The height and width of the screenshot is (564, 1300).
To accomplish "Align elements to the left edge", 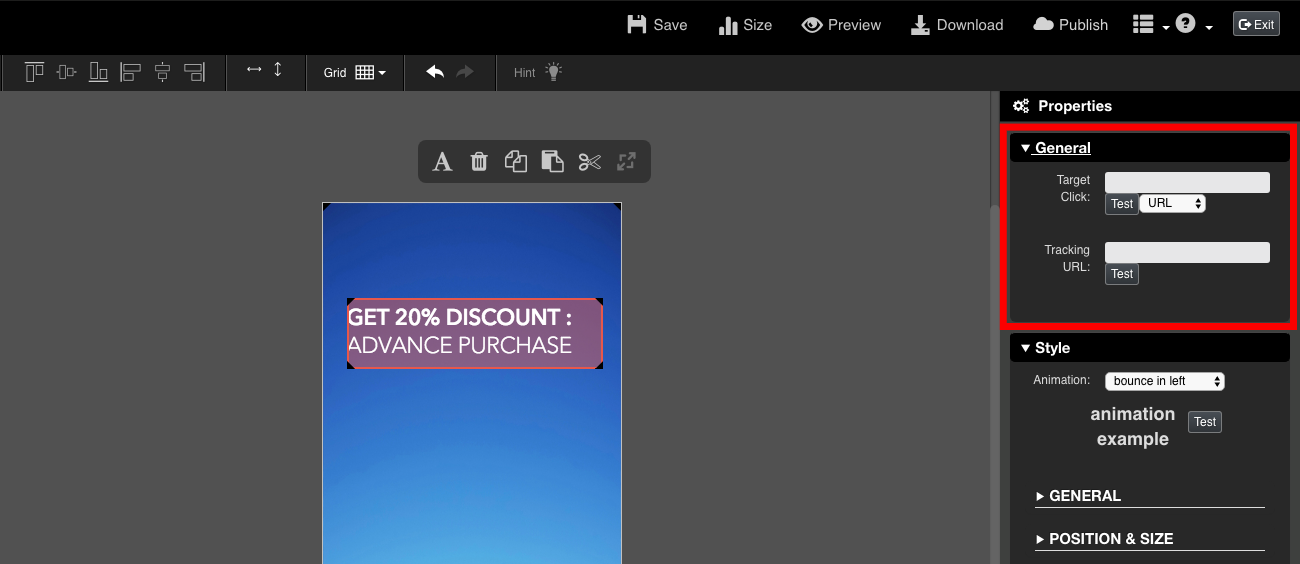I will pyautogui.click(x=130, y=72).
